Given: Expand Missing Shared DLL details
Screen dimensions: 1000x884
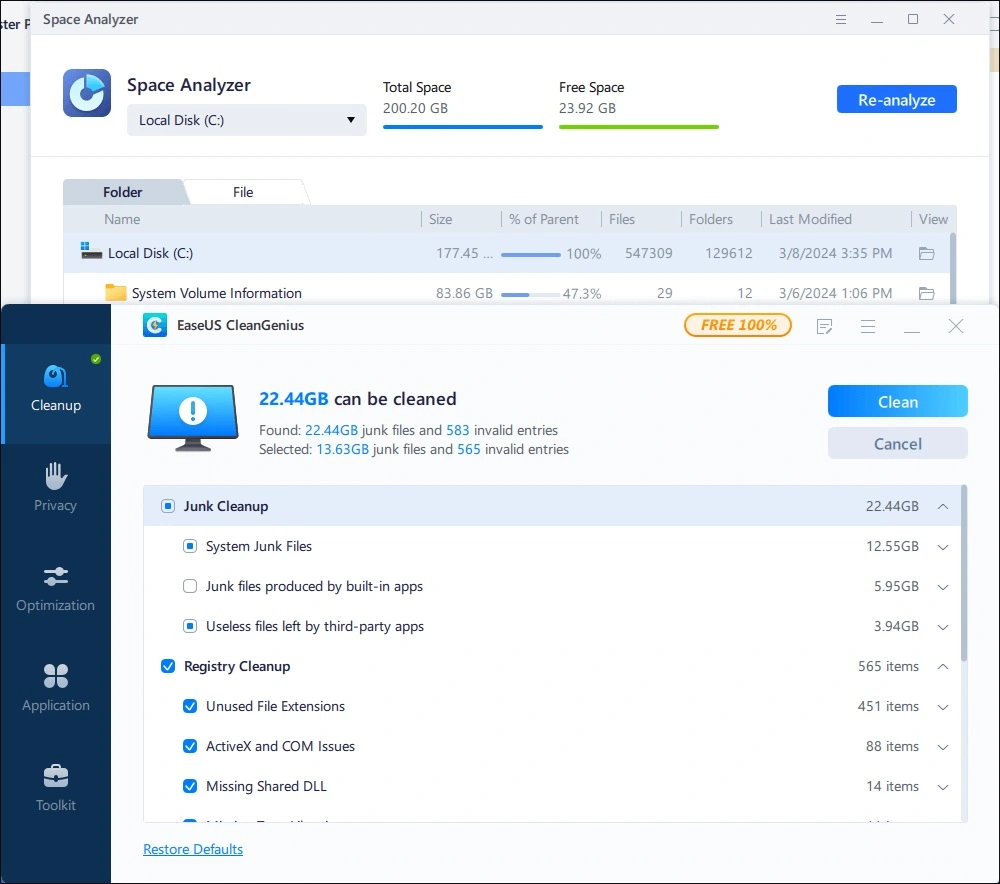Looking at the screenshot, I should pyautogui.click(x=943, y=787).
